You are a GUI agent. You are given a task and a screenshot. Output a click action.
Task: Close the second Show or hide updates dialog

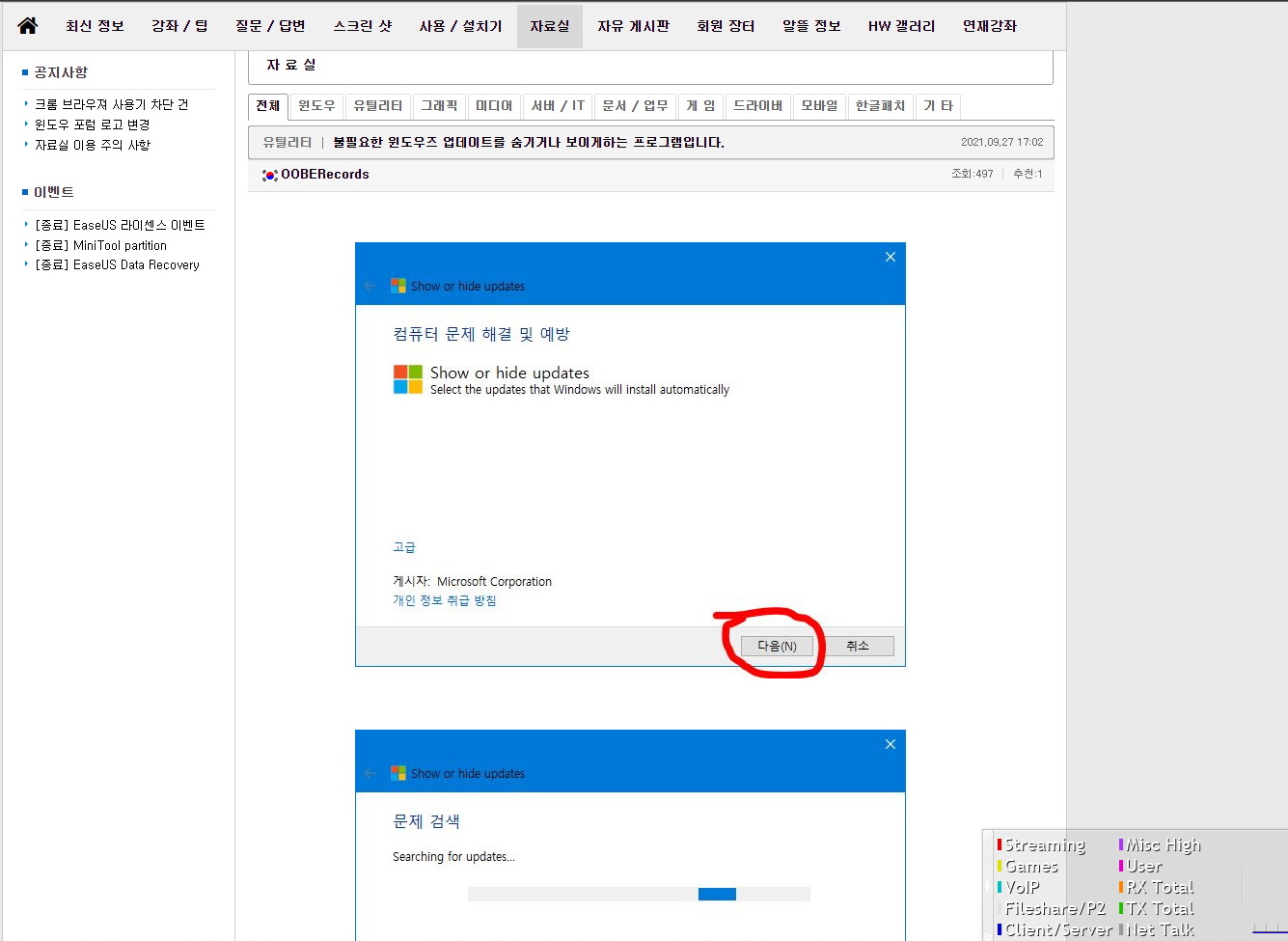(891, 744)
